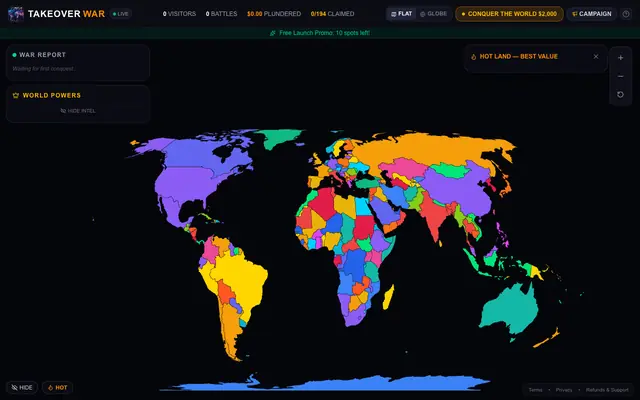Zoom out with the minus button
The width and height of the screenshot is (640, 400).
pyautogui.click(x=620, y=76)
